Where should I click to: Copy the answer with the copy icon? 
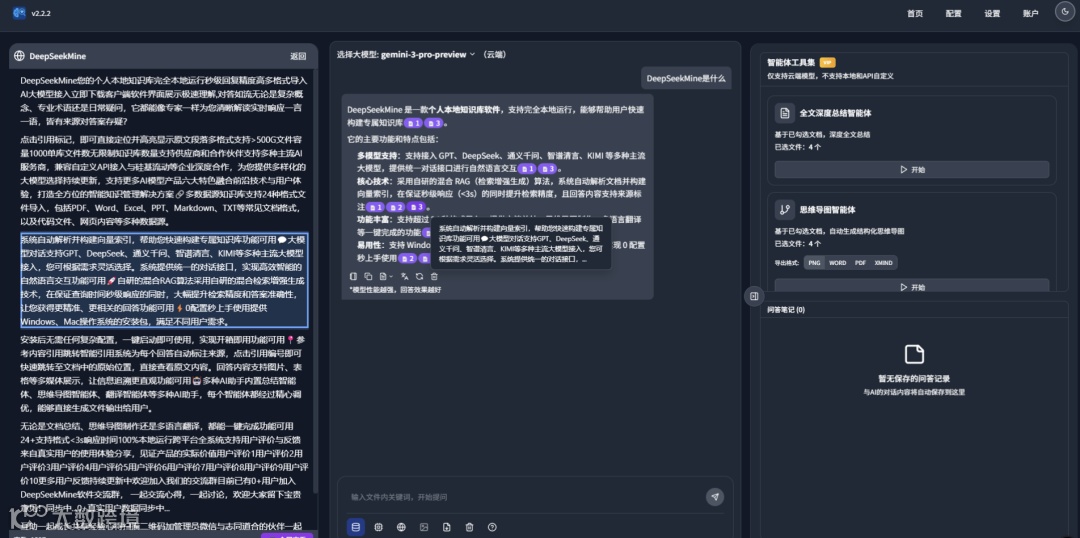point(368,276)
